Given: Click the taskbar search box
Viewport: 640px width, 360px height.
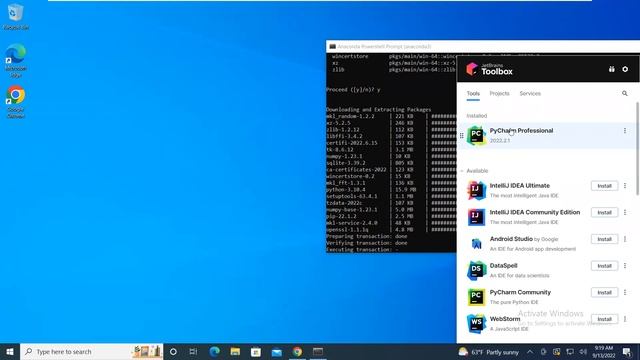Looking at the screenshot, I should (91, 351).
